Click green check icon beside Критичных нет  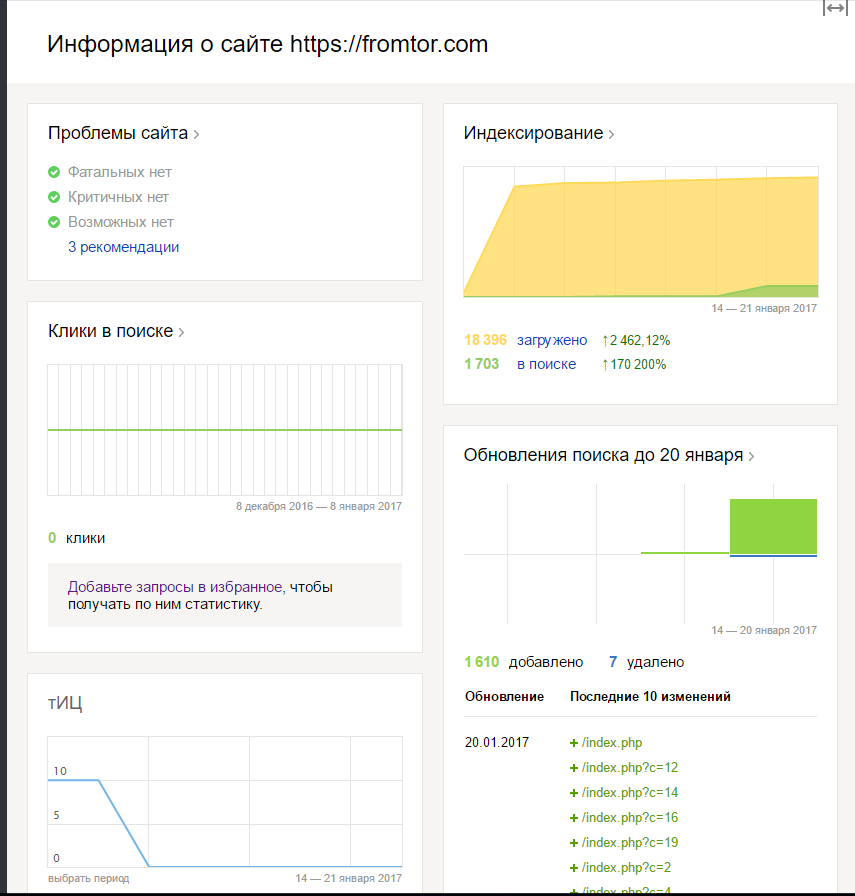click(x=54, y=197)
